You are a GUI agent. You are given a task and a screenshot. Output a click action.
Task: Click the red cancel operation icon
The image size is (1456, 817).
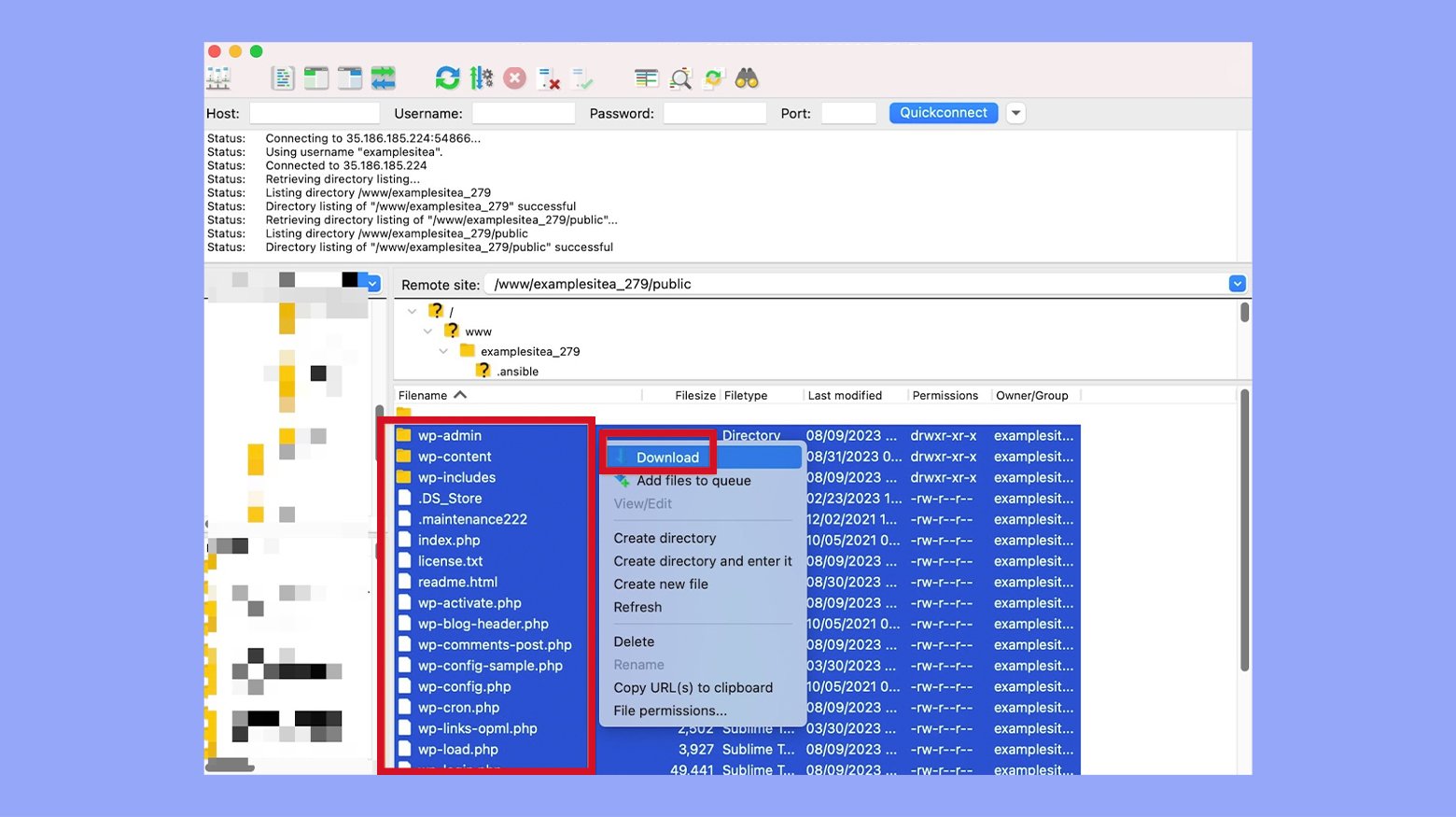[514, 78]
